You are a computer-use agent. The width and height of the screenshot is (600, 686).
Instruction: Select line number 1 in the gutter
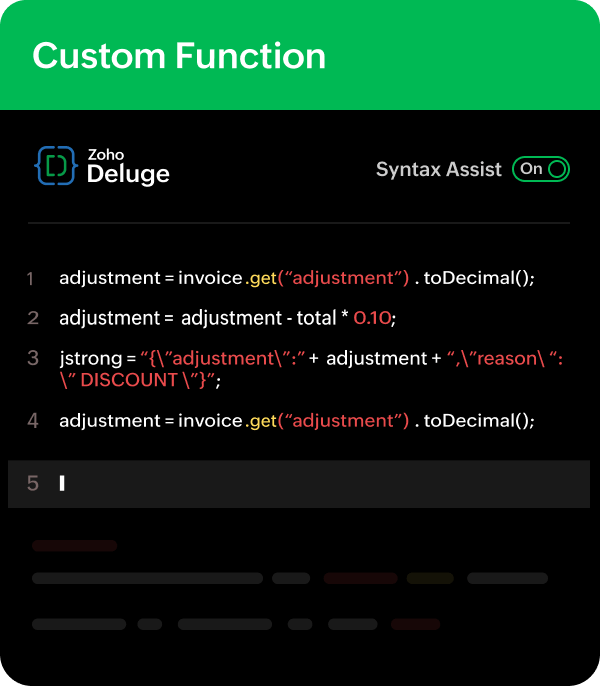pos(31,278)
